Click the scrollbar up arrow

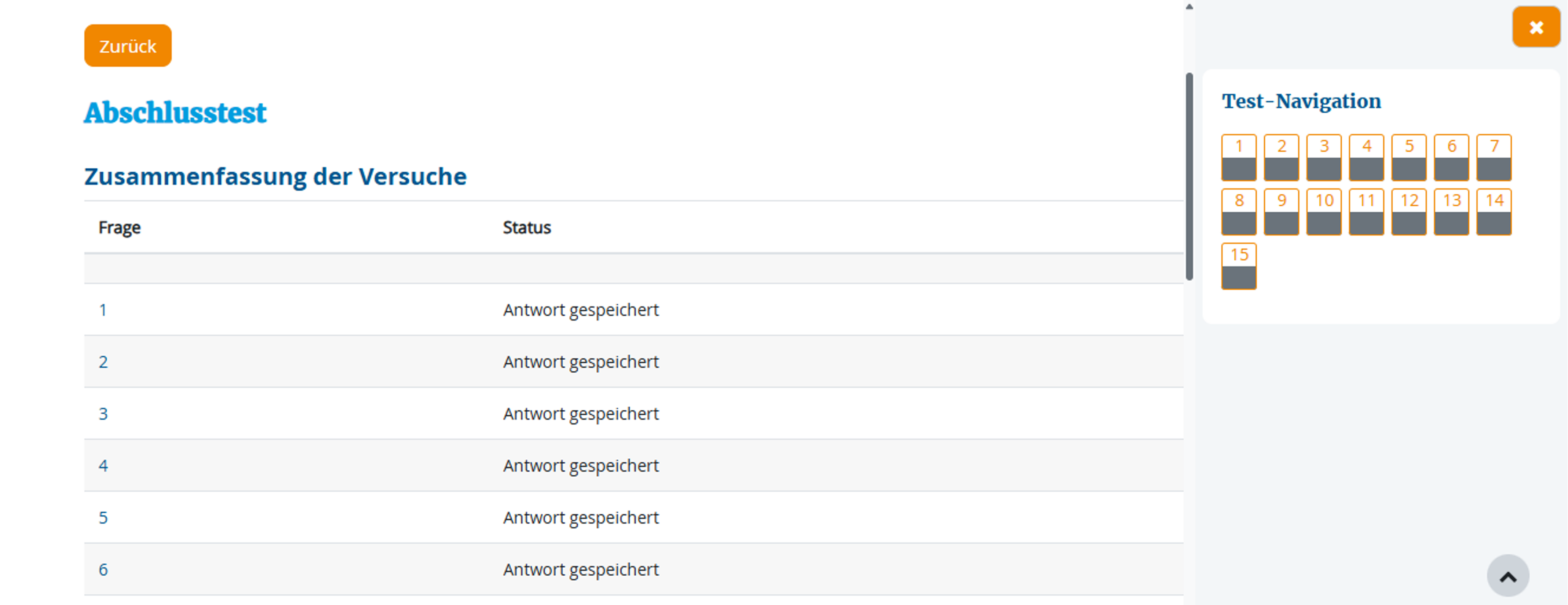coord(1189,7)
